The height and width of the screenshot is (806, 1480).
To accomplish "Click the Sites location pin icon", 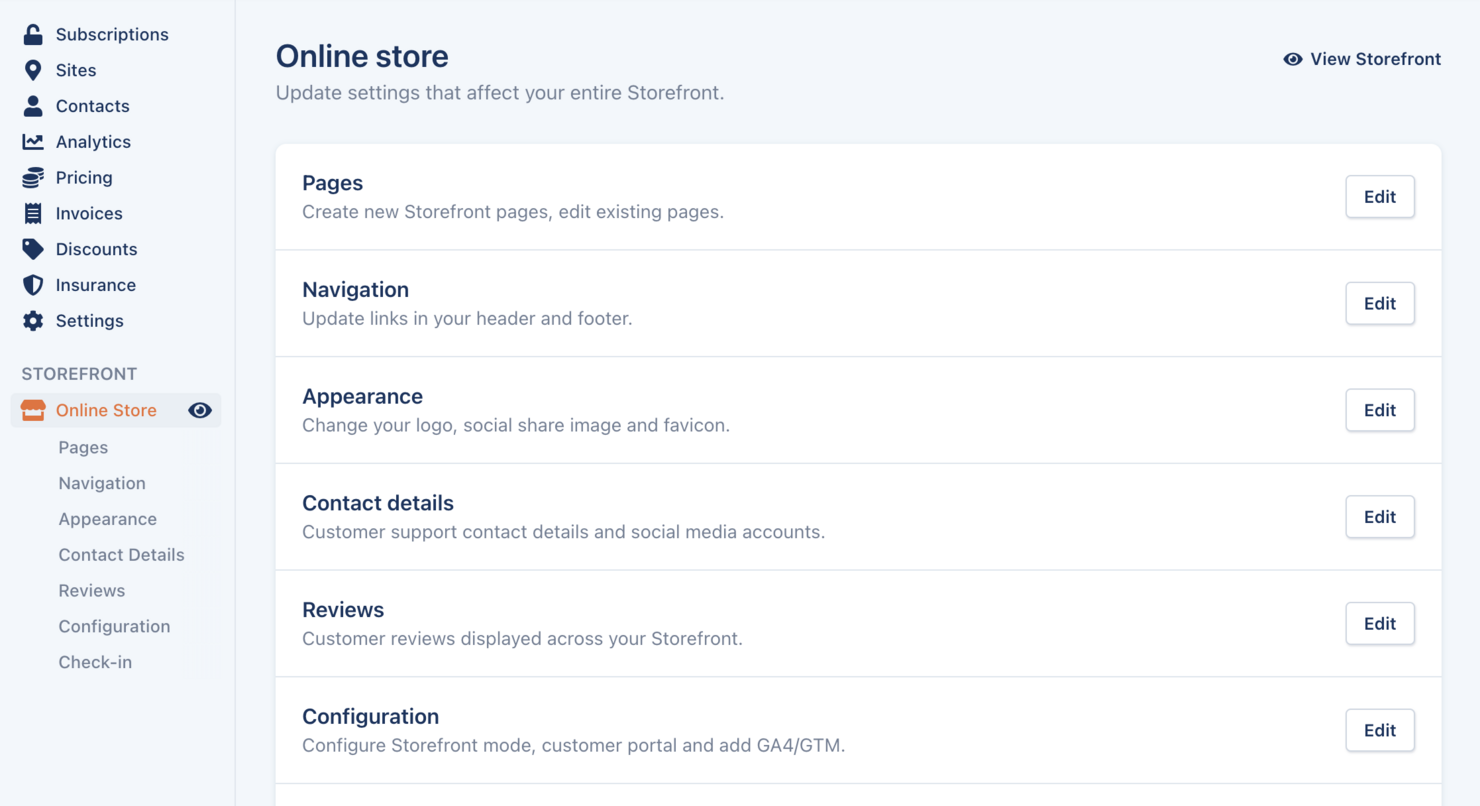I will (x=33, y=70).
